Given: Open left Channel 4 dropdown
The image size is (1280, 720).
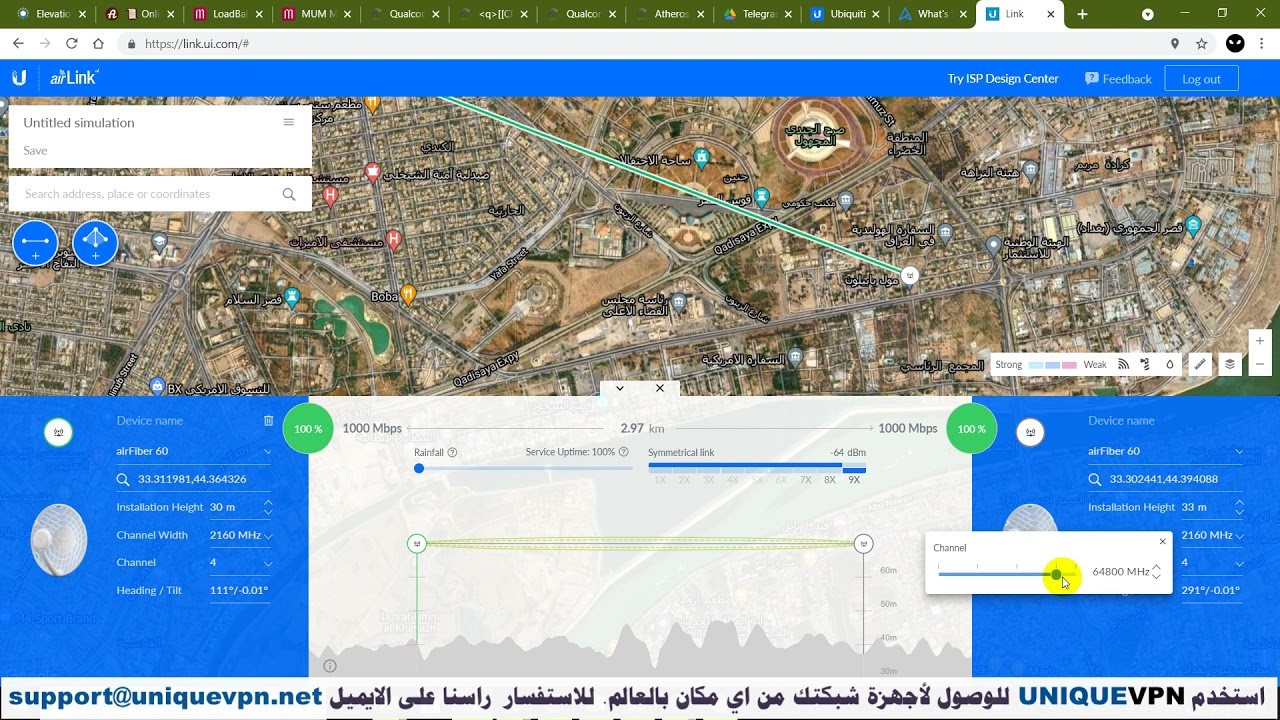Looking at the screenshot, I should pos(241,562).
